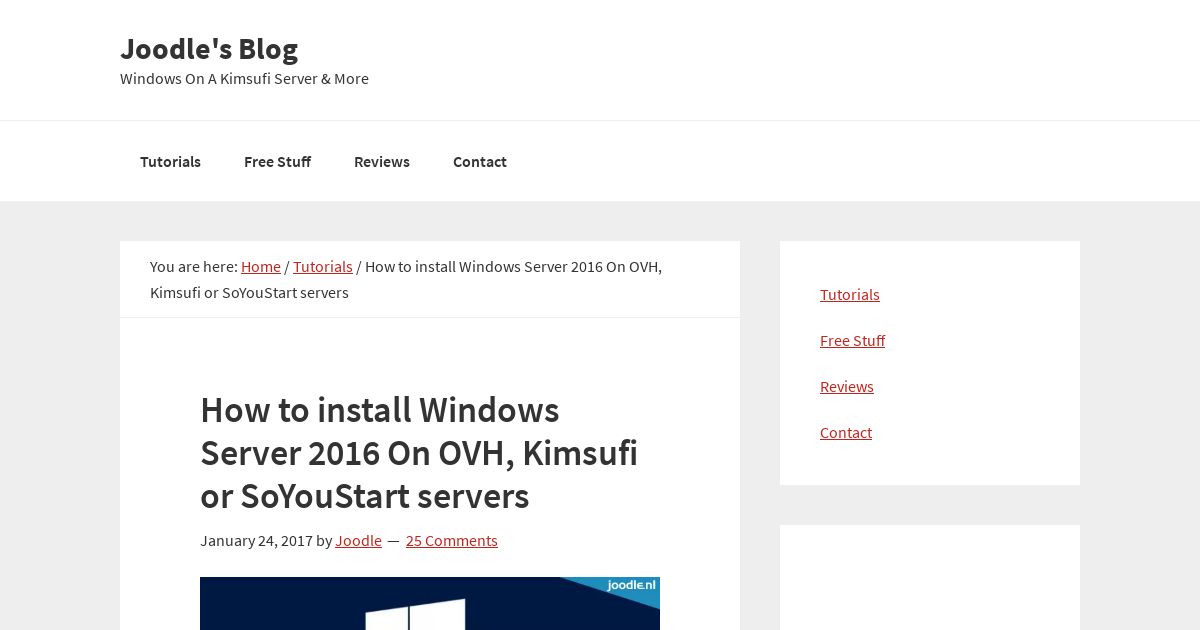The width and height of the screenshot is (1200, 630).
Task: Click the breadcrumb text for the current article
Action: coord(406,279)
